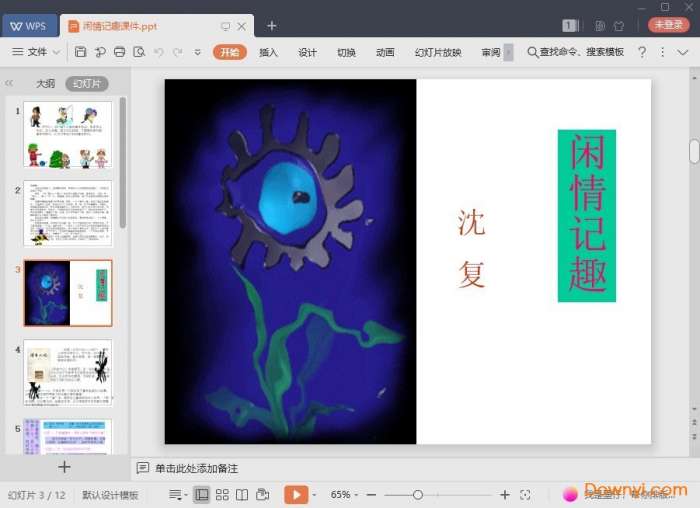700x508 pixels.
Task: Switch to Reading view icon
Action: (242, 495)
